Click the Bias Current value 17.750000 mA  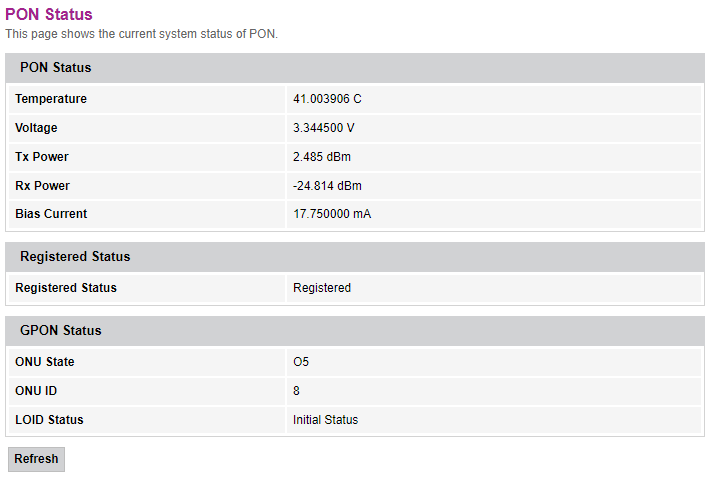coord(332,214)
